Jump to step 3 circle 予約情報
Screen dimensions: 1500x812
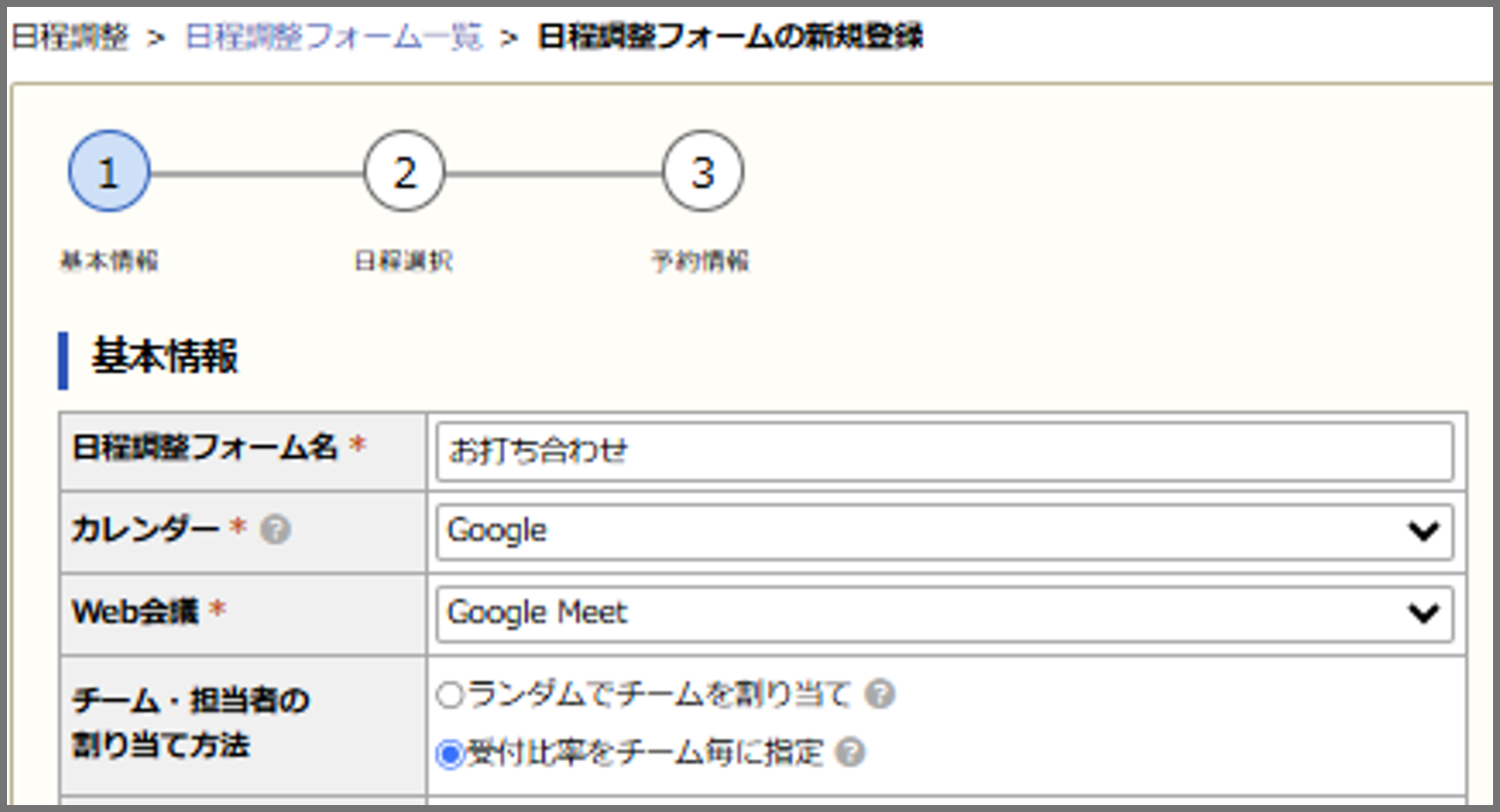coord(703,172)
